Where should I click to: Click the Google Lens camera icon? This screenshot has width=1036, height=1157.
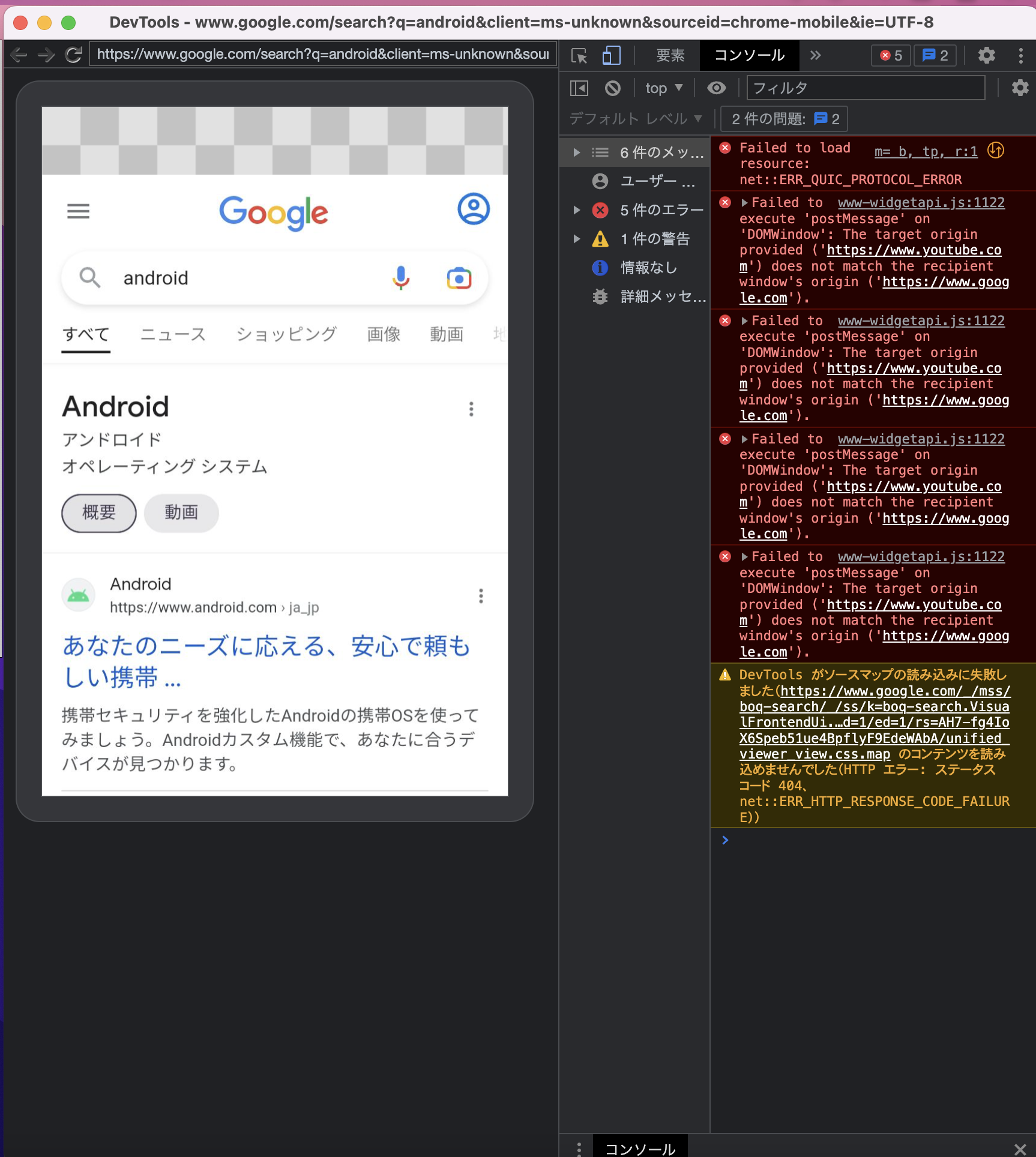click(x=459, y=278)
